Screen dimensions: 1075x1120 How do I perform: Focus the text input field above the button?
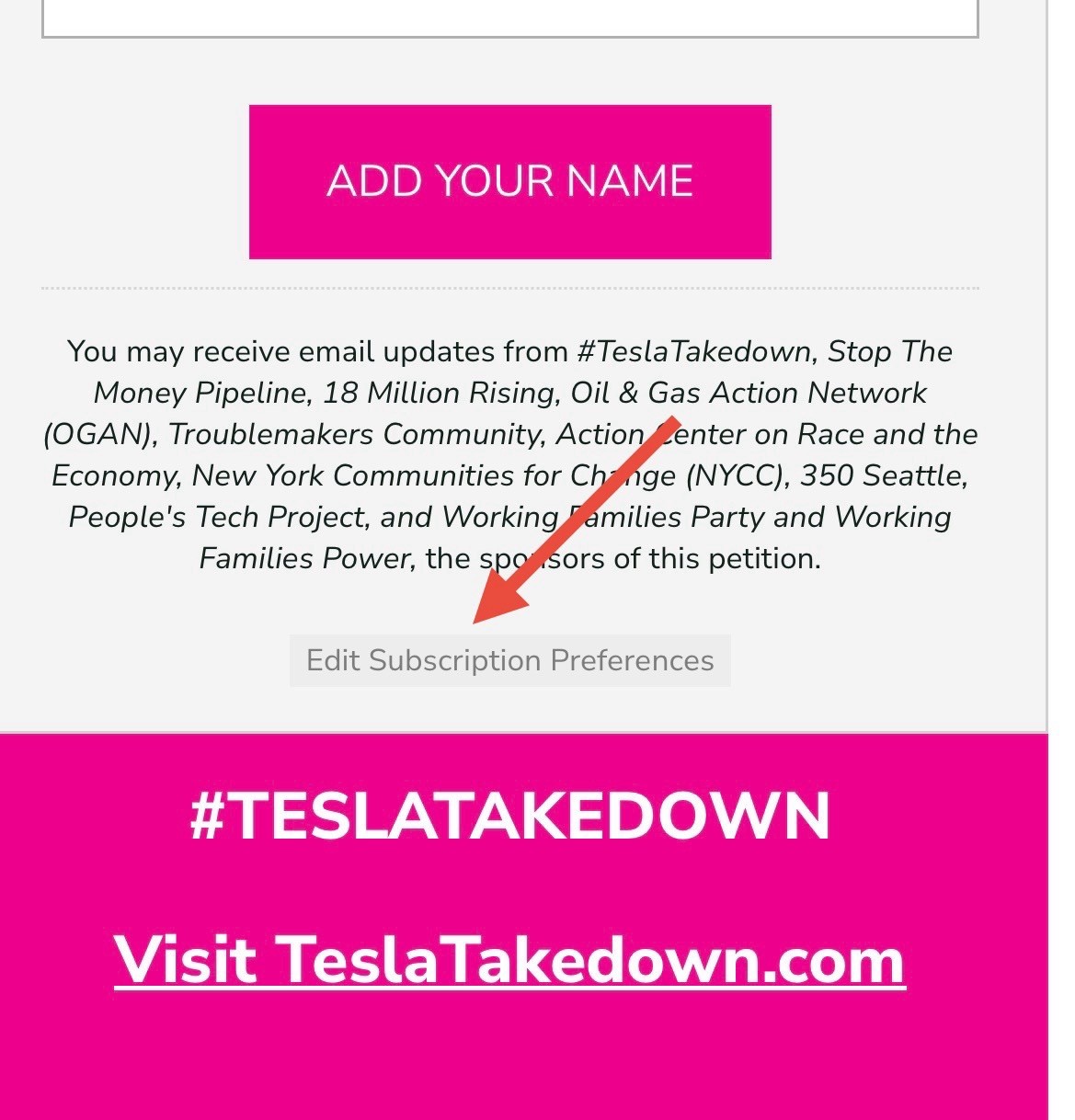pos(509,18)
